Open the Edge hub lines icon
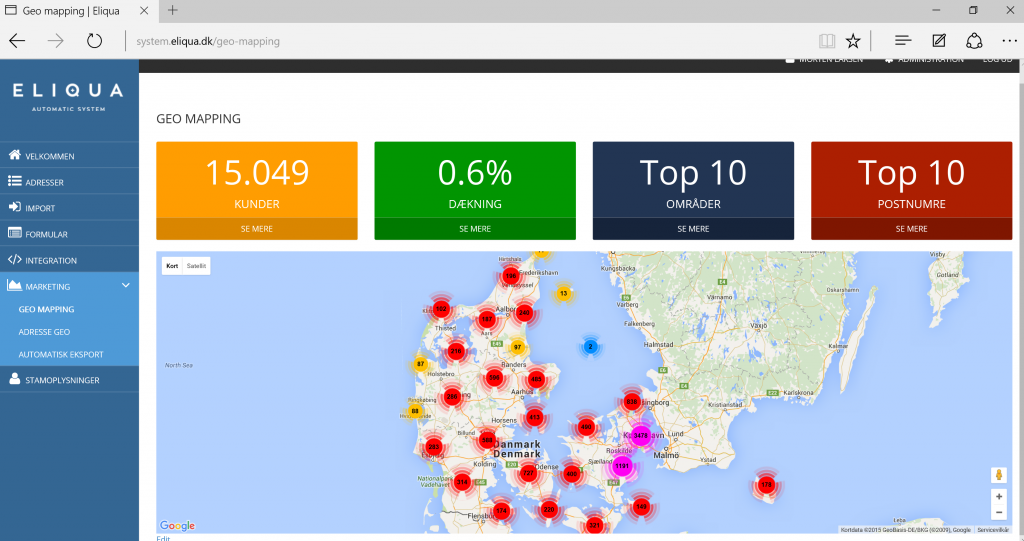Image resolution: width=1024 pixels, height=541 pixels. click(x=903, y=41)
